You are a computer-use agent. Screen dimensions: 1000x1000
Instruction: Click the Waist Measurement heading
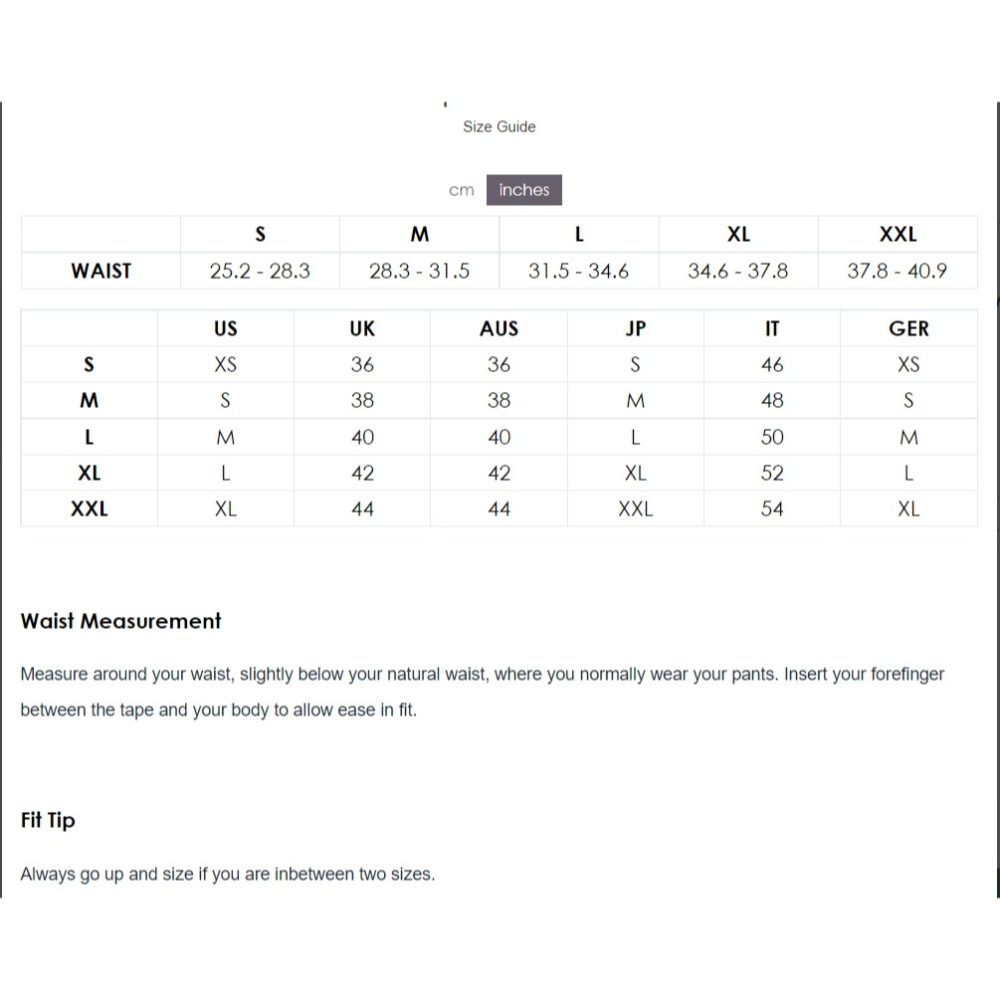point(121,621)
